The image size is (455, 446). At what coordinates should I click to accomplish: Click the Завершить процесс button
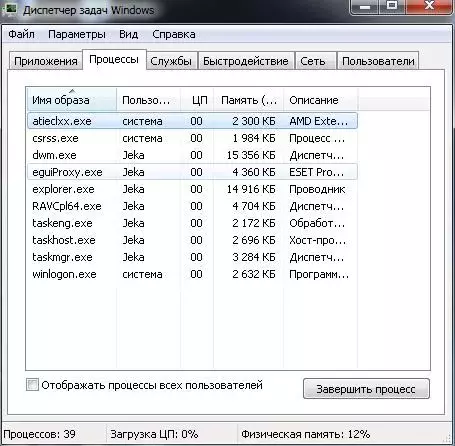pyautogui.click(x=366, y=389)
